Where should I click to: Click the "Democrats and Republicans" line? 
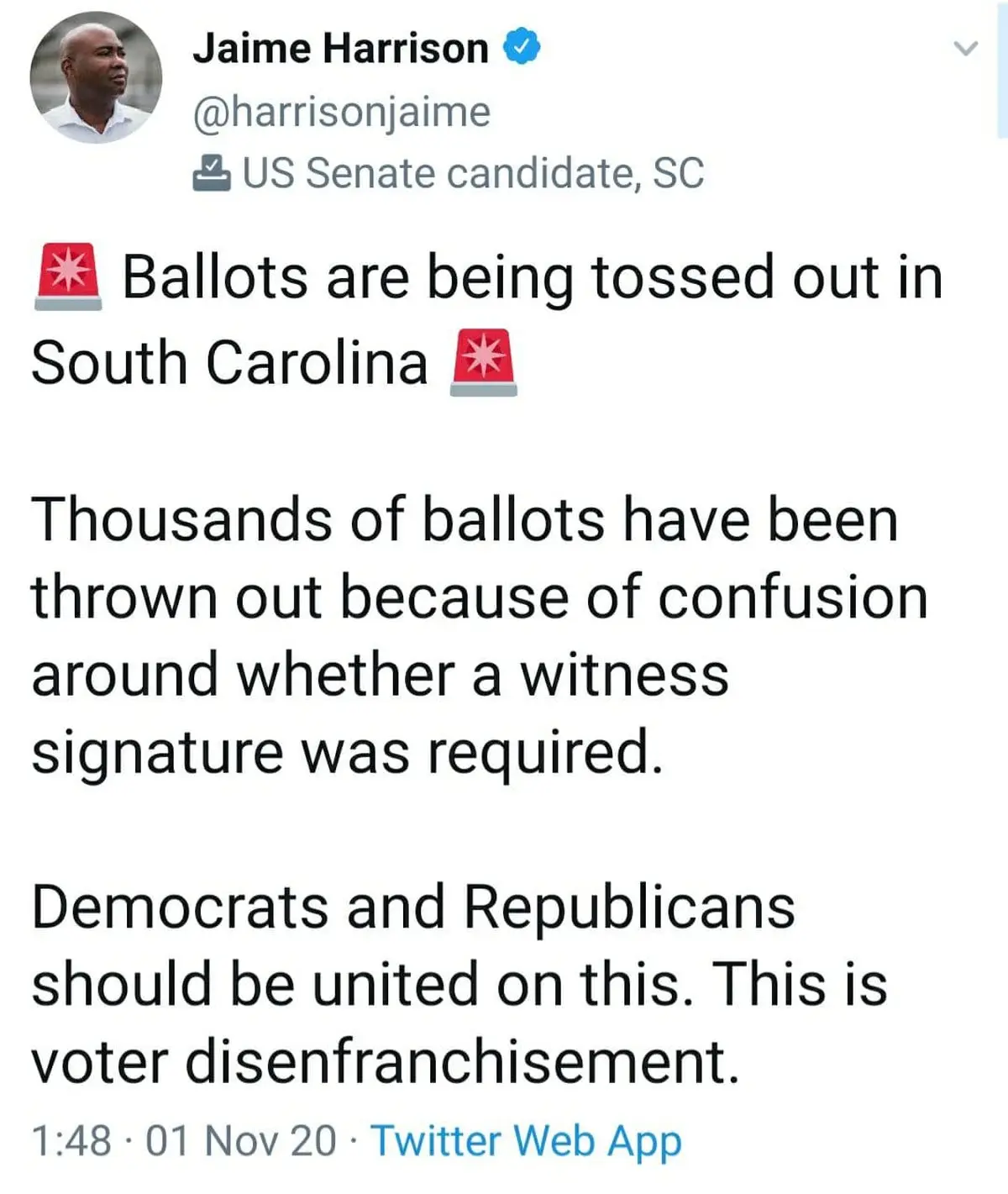coord(413,907)
